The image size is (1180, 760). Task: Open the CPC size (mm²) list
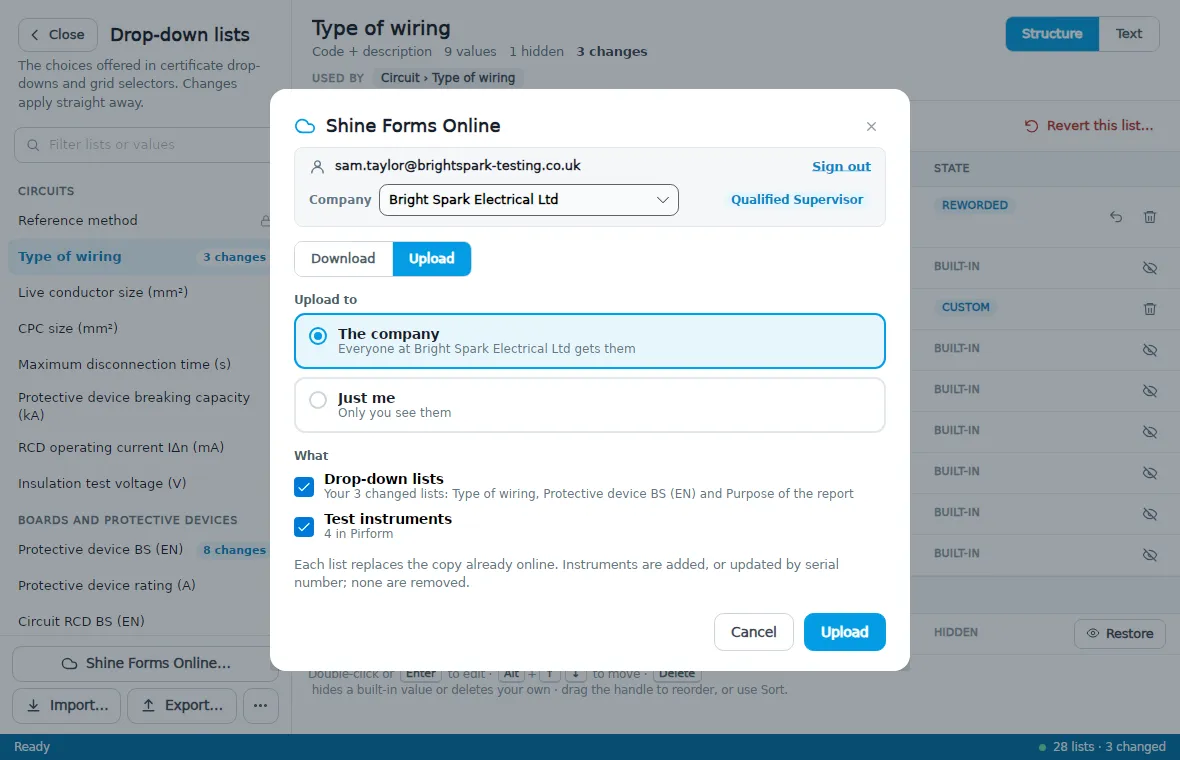142,328
